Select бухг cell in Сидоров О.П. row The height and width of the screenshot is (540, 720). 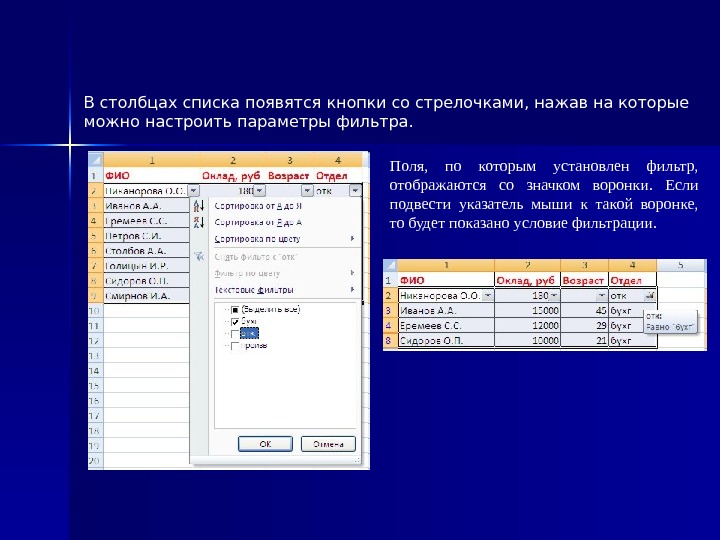tap(633, 341)
